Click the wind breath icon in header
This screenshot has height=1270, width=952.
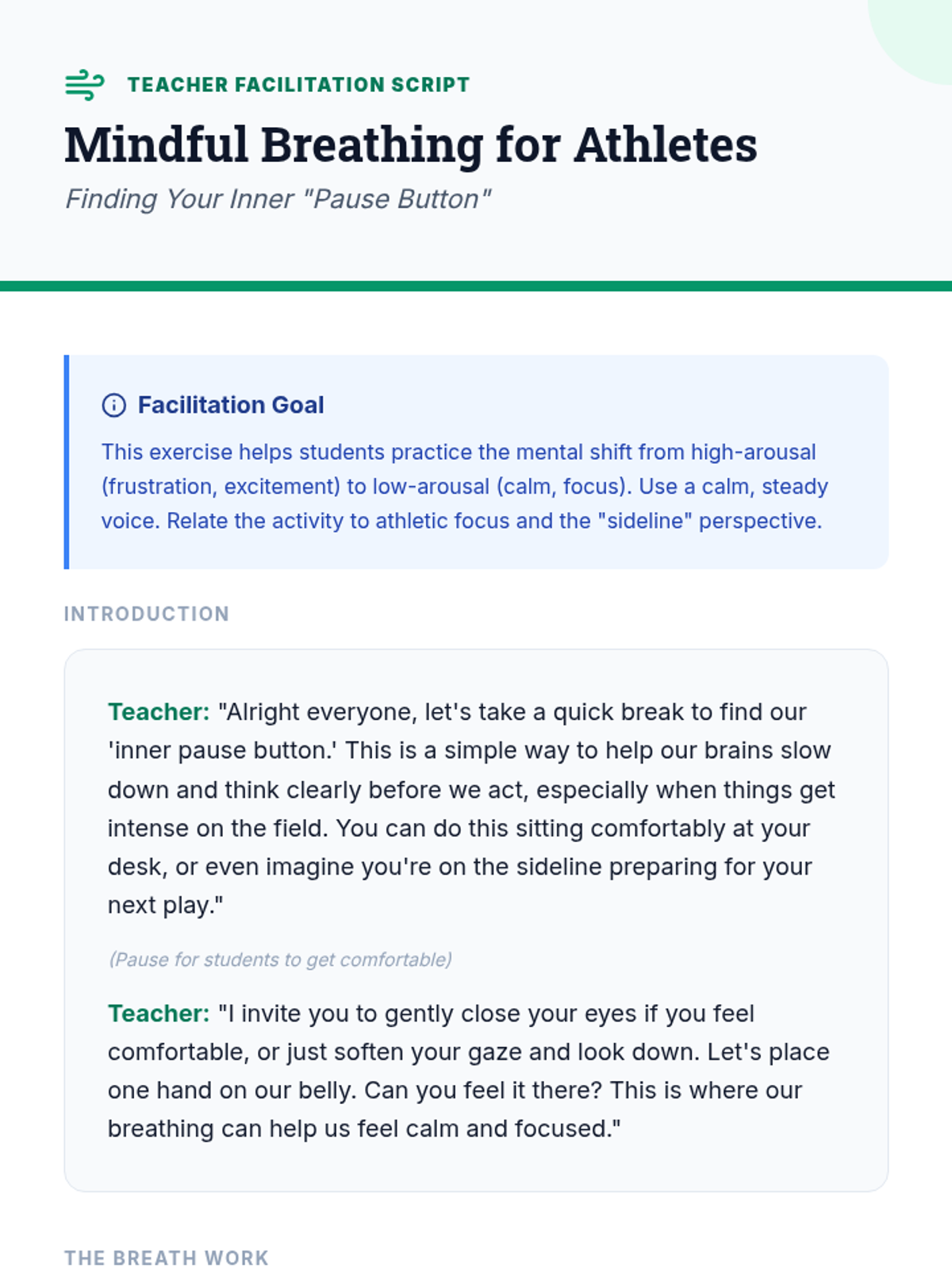(x=84, y=85)
